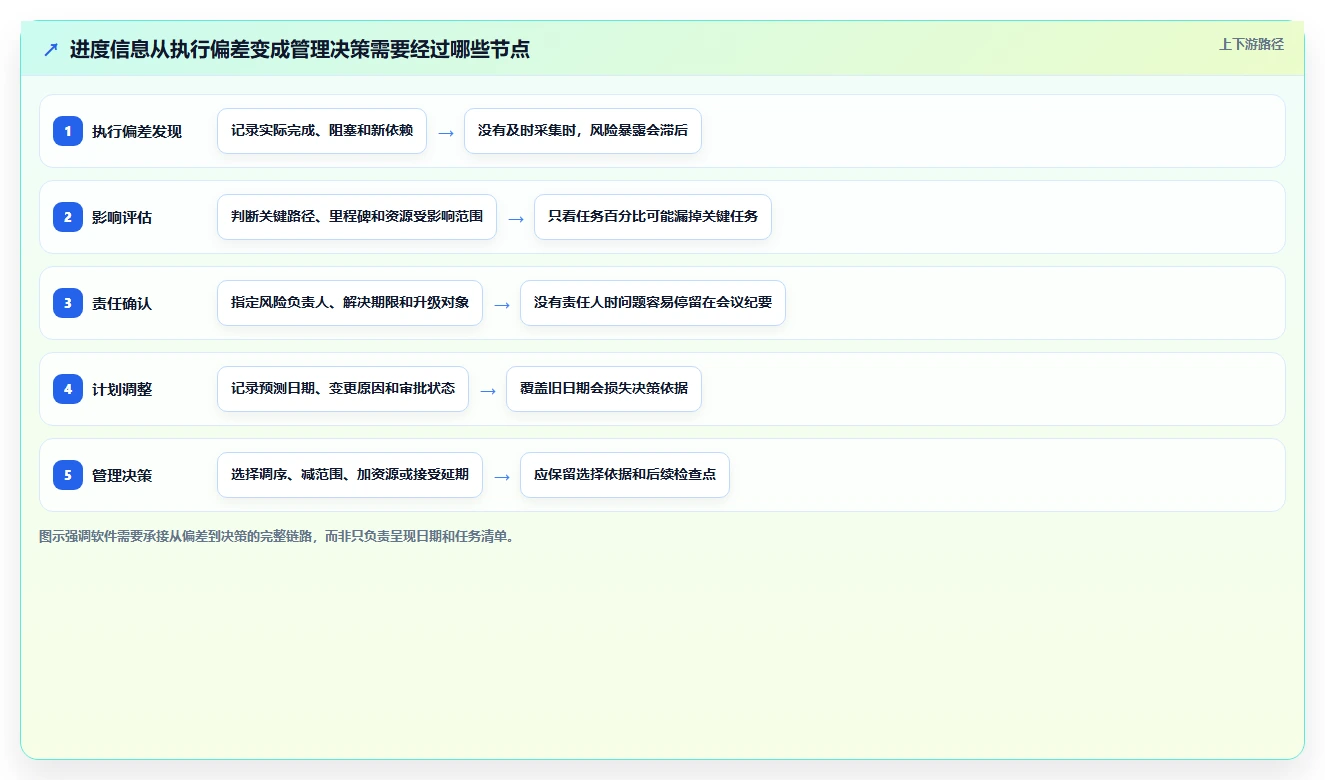Click the arrow in the 责任确认 row
The width and height of the screenshot is (1325, 780).
502,304
